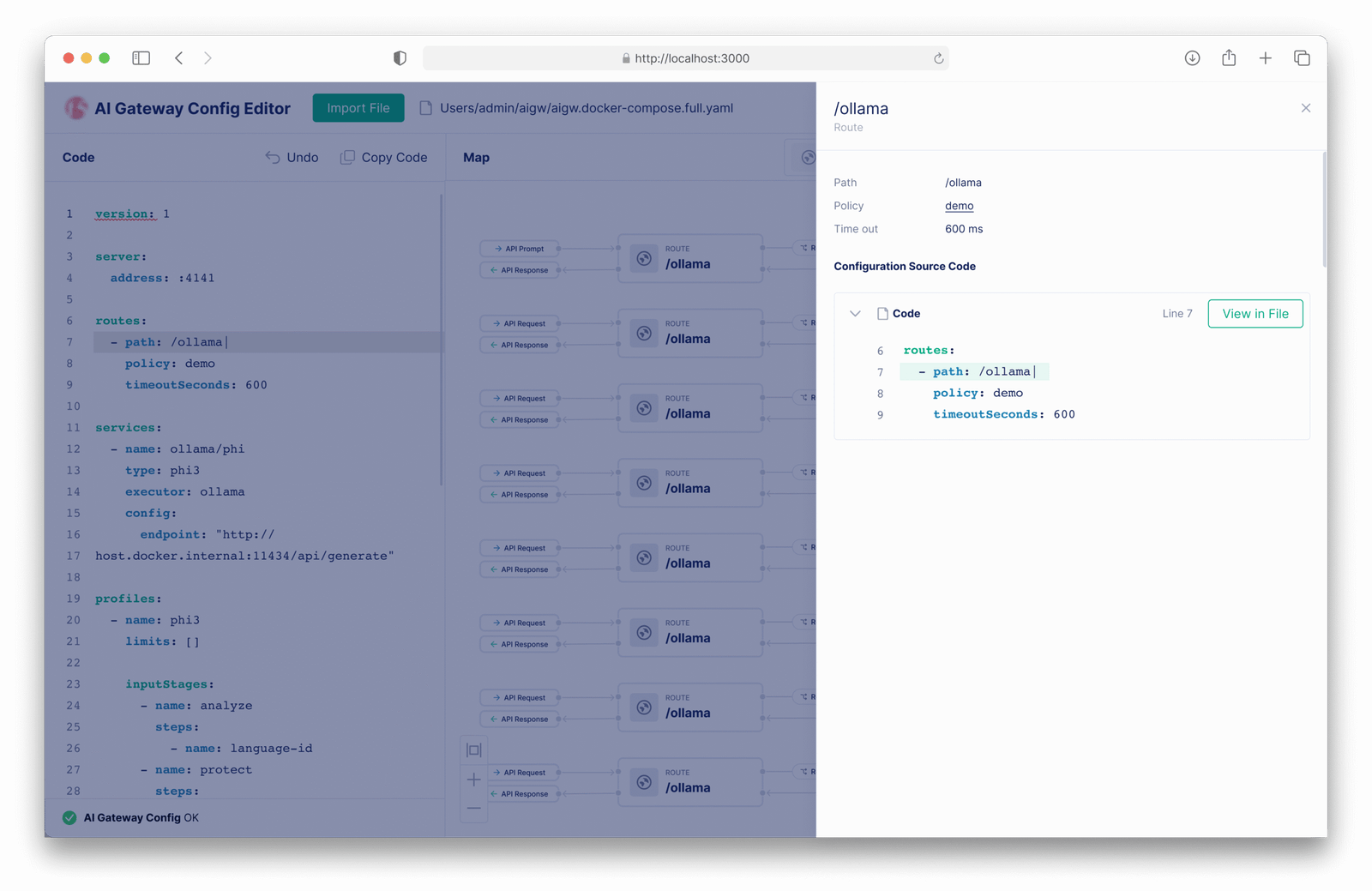Click the fit-to-view icon on the map
This screenshot has height=891, width=1372.
tap(473, 750)
